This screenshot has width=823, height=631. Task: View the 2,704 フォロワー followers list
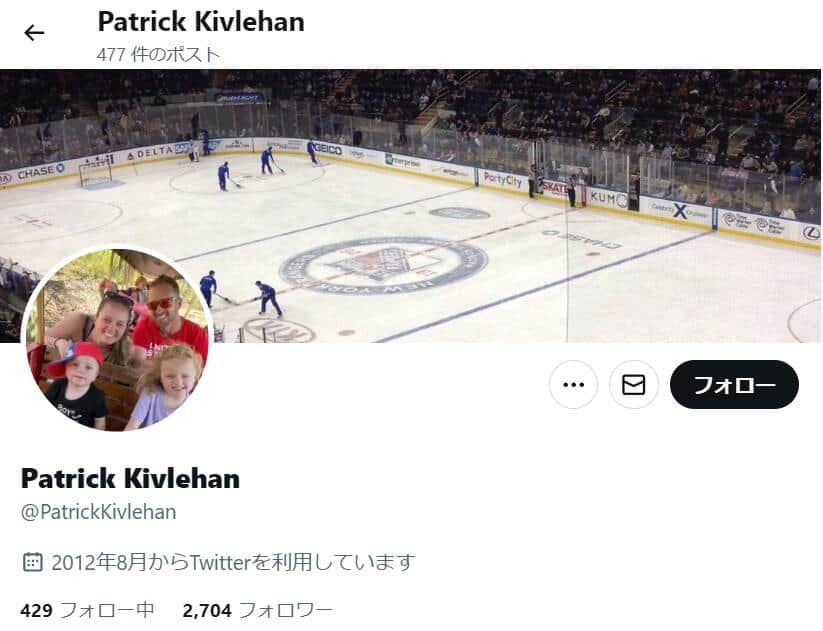click(x=258, y=611)
